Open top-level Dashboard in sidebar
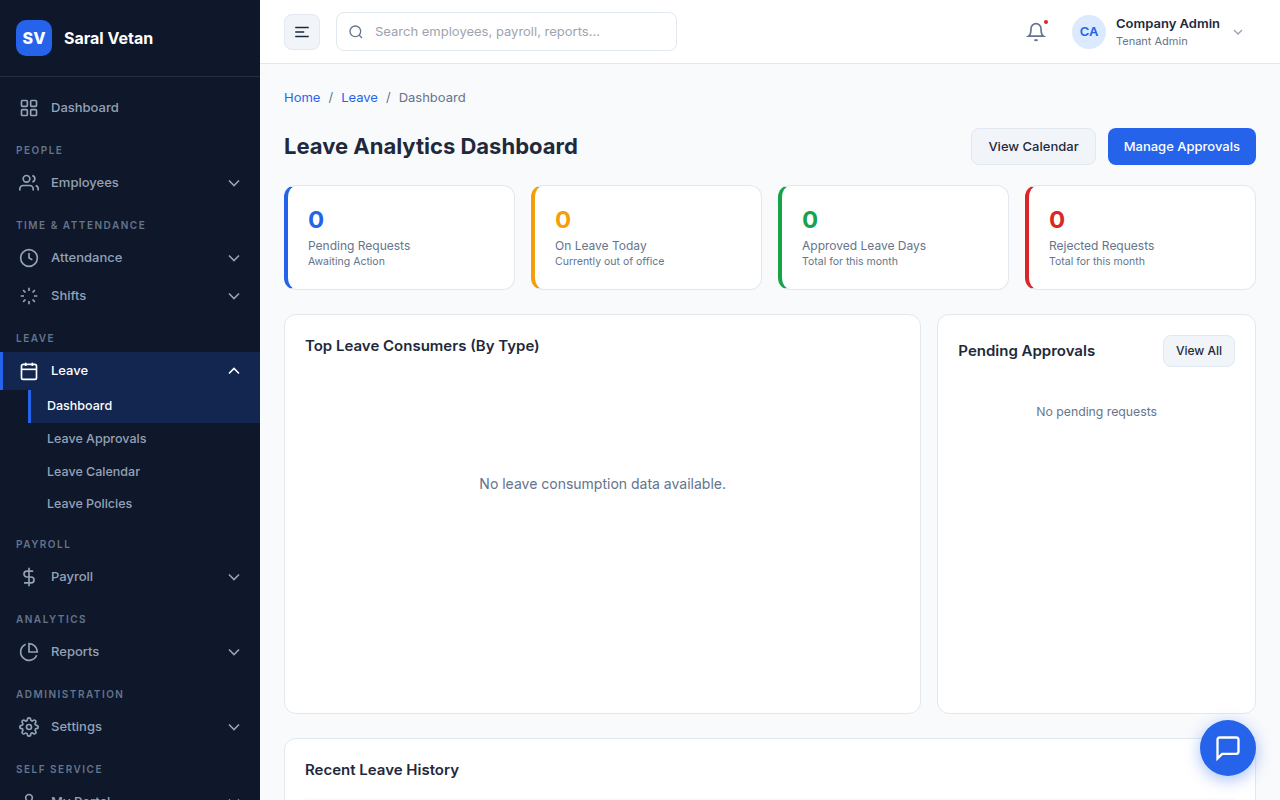 [x=130, y=108]
